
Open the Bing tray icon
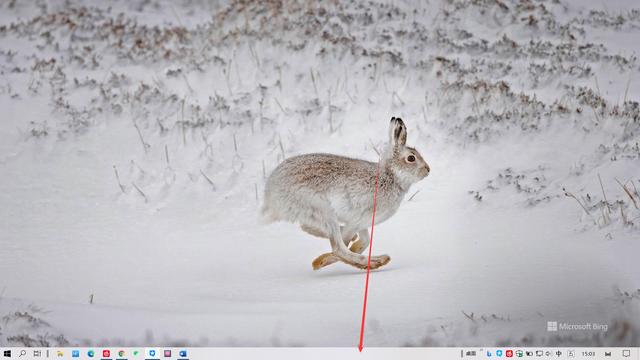point(489,354)
